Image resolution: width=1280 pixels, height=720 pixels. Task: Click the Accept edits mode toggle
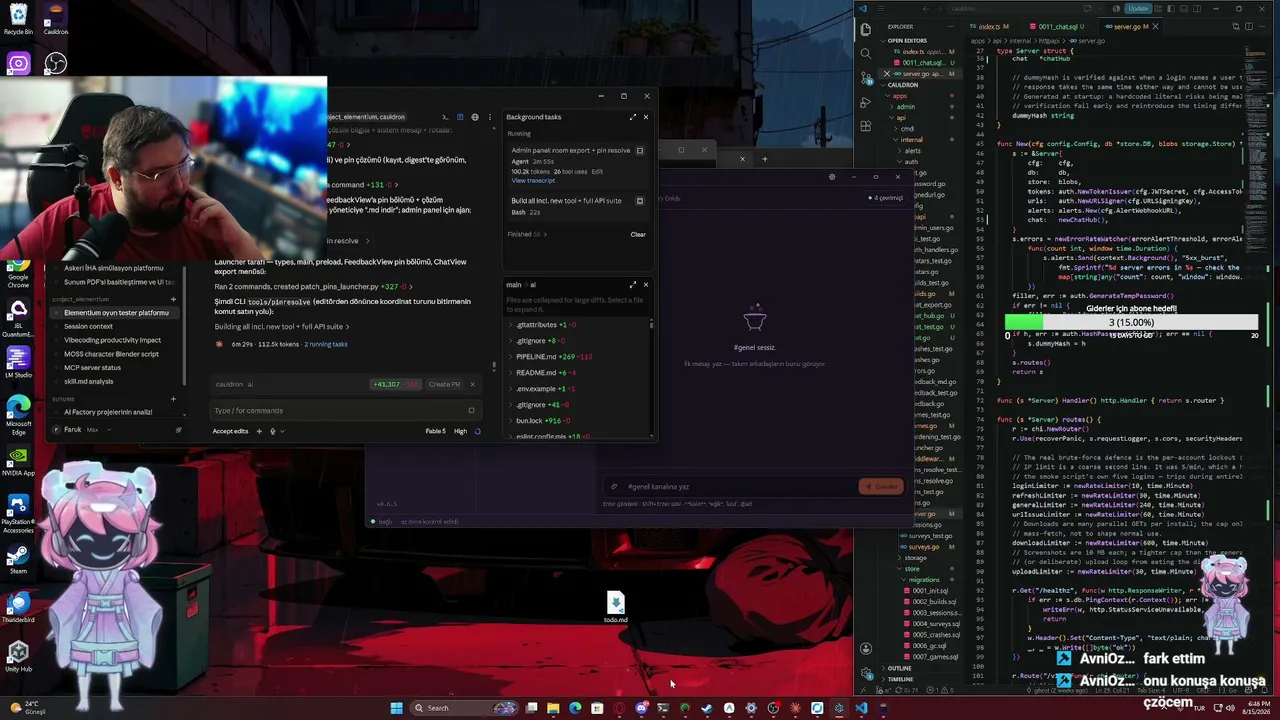[x=230, y=431]
